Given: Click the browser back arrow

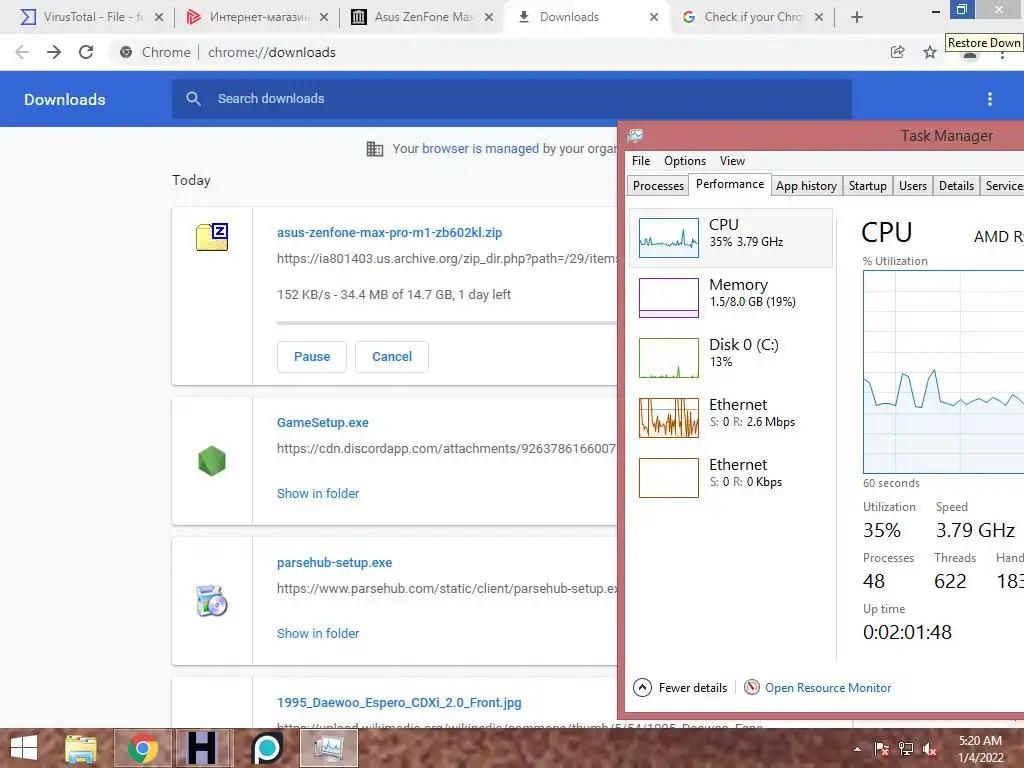Looking at the screenshot, I should (22, 52).
